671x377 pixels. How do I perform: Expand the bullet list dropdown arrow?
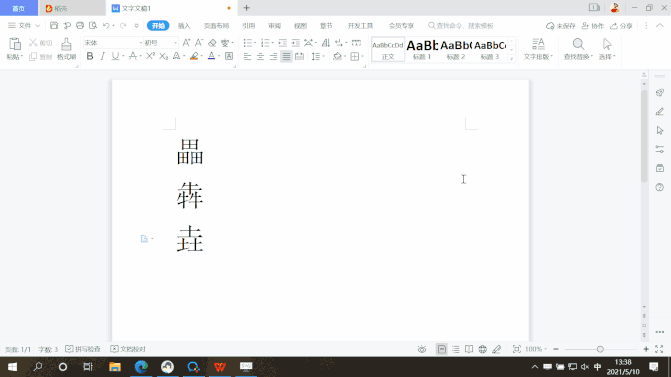(255, 43)
